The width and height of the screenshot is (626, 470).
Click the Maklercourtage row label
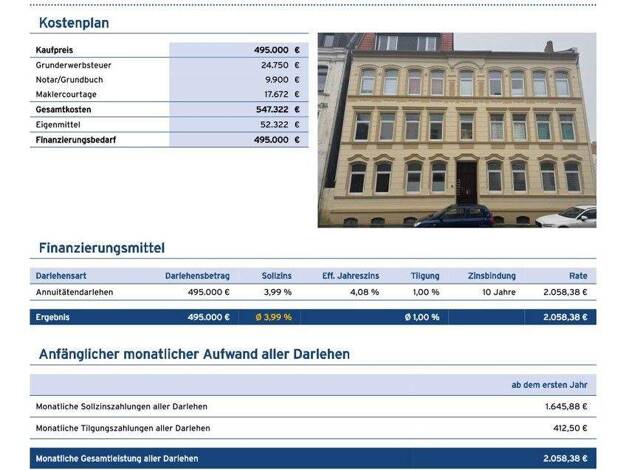[65, 94]
